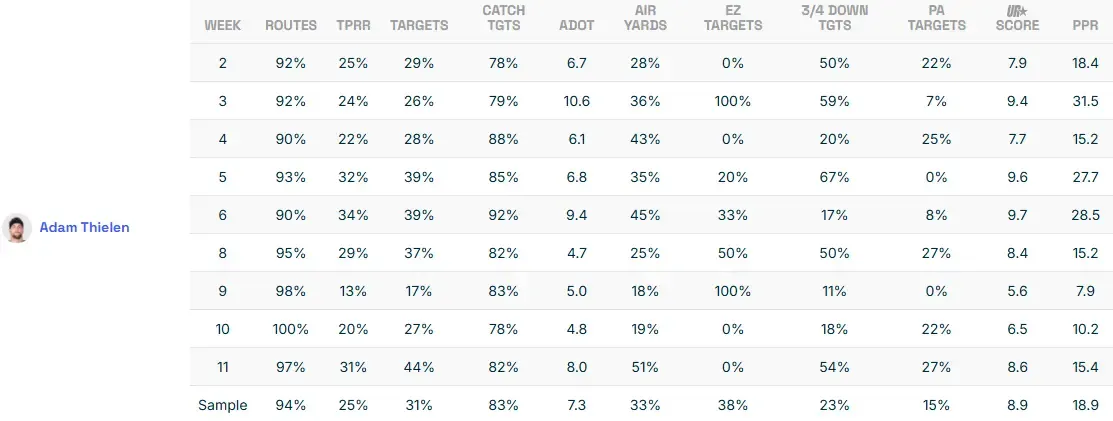This screenshot has height=421, width=1113.
Task: Sort by the WEEK column header
Action: pyautogui.click(x=222, y=25)
